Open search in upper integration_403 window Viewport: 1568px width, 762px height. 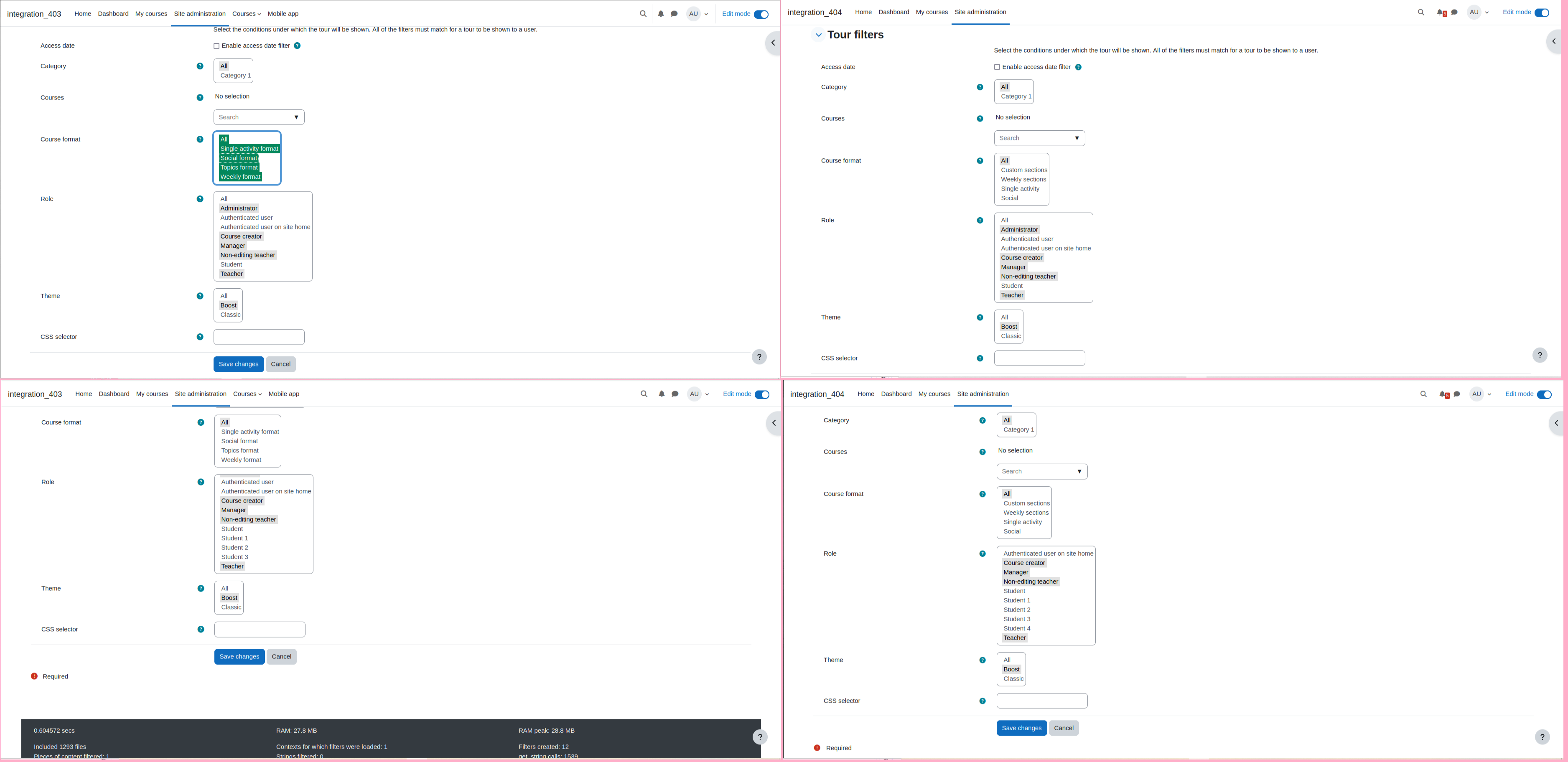(643, 13)
